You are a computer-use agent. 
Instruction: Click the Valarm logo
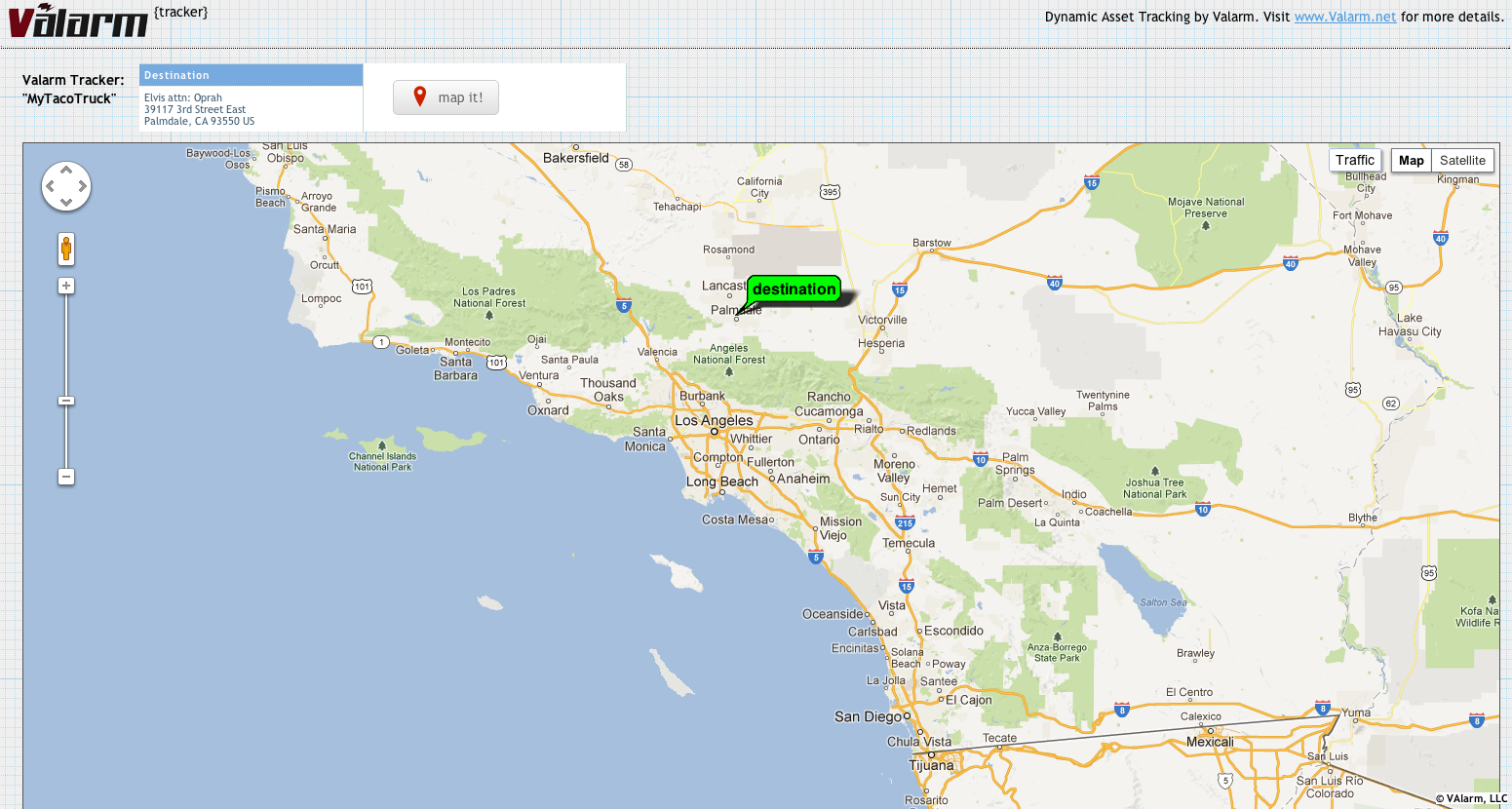pyautogui.click(x=78, y=20)
